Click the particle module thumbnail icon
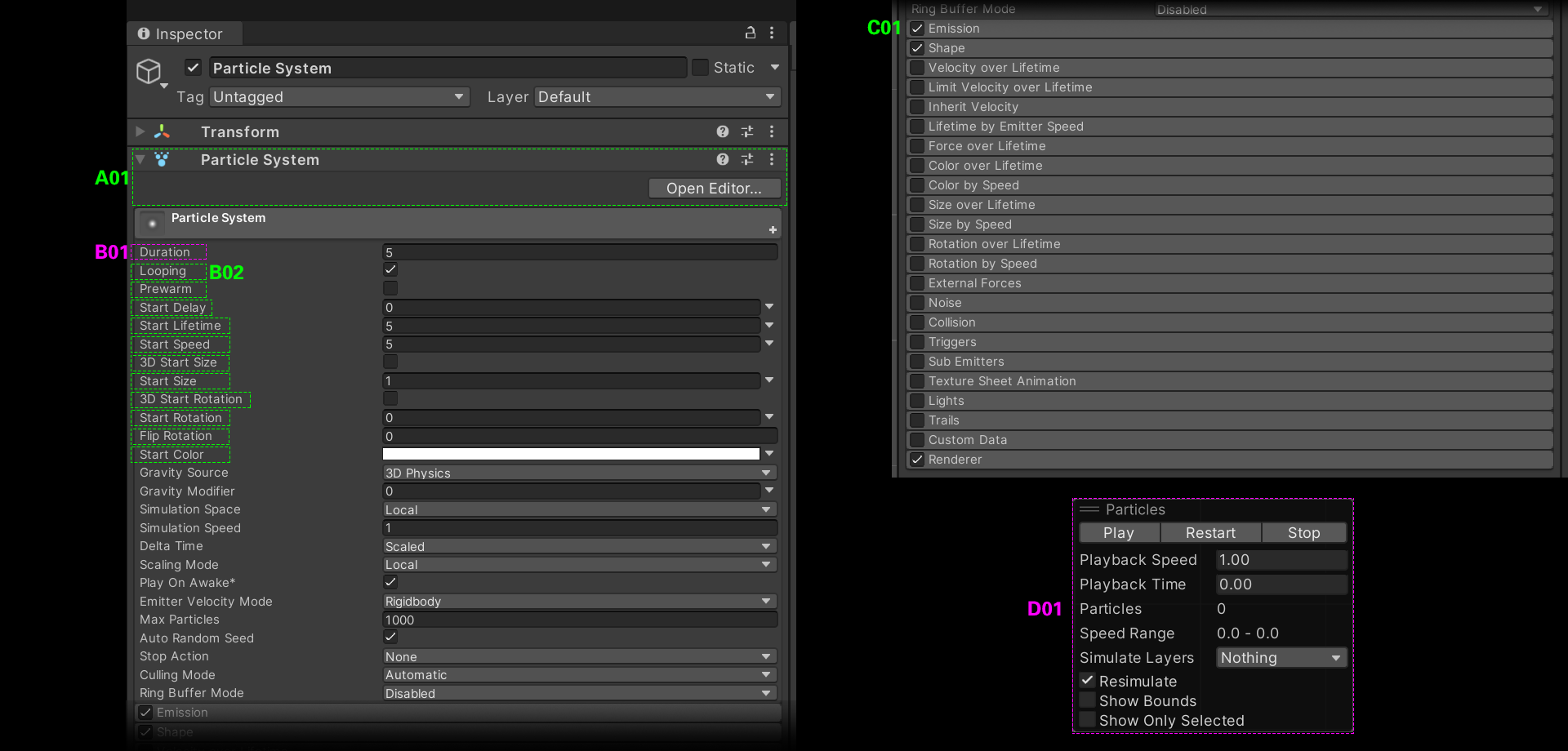Screen dimensions: 1568x751 point(152,223)
